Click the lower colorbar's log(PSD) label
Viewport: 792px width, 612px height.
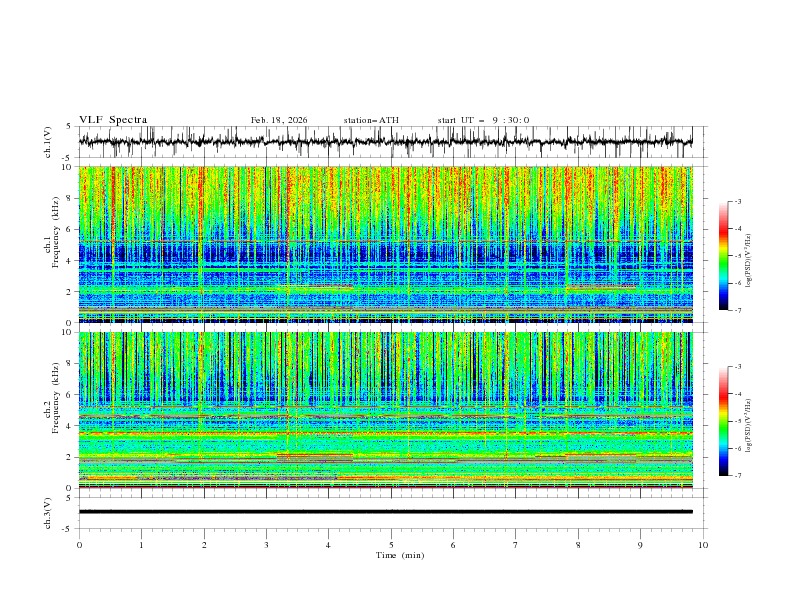pos(750,421)
